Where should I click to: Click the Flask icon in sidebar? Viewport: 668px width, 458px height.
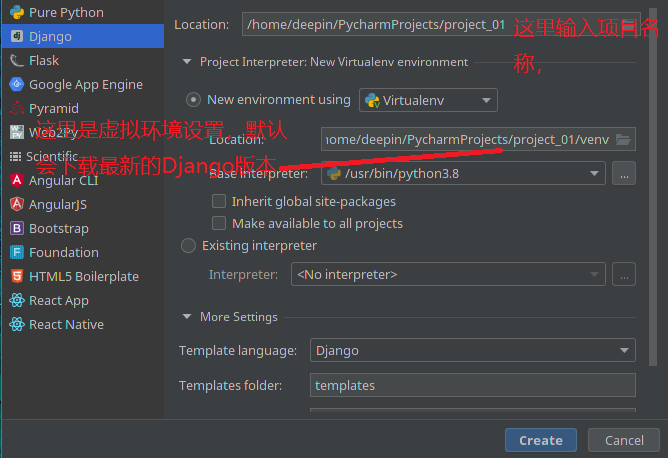[x=17, y=60]
